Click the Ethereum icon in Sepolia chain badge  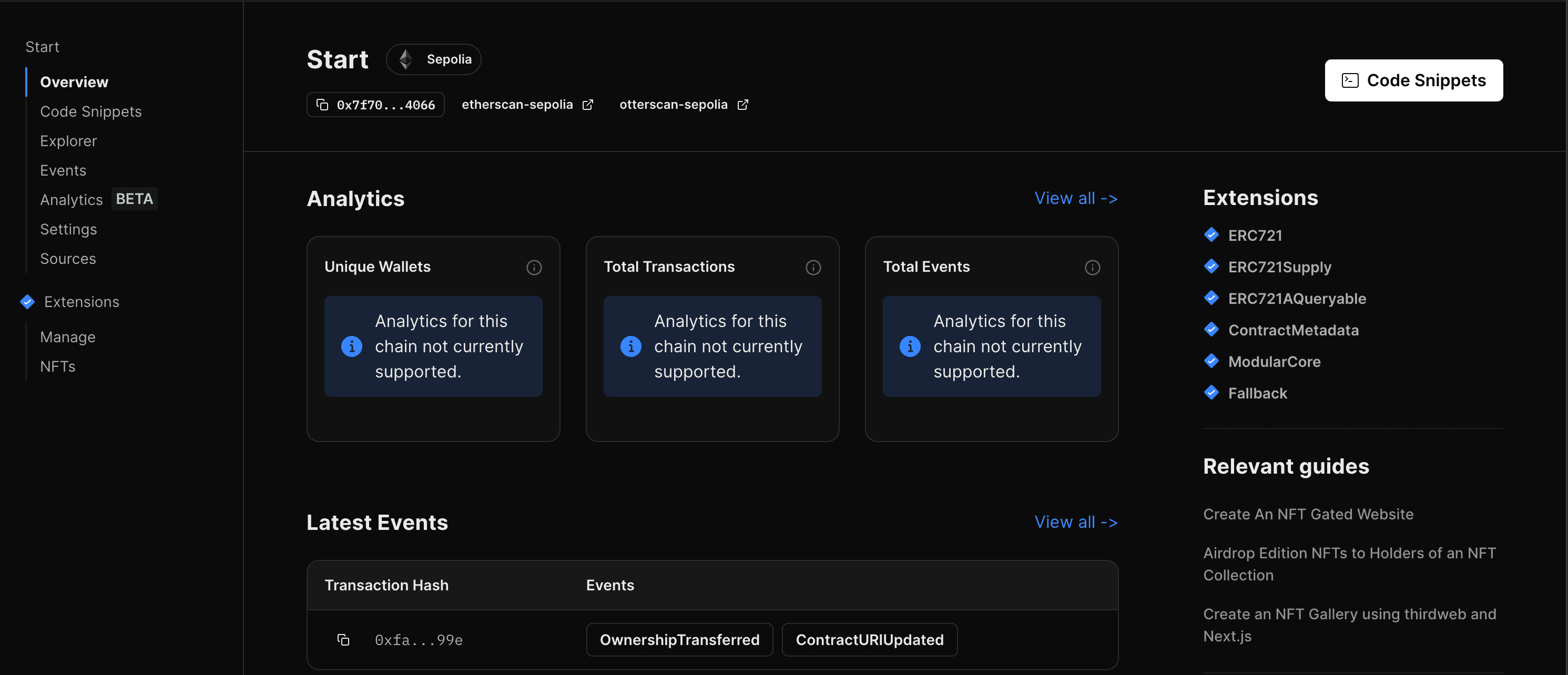tap(405, 59)
